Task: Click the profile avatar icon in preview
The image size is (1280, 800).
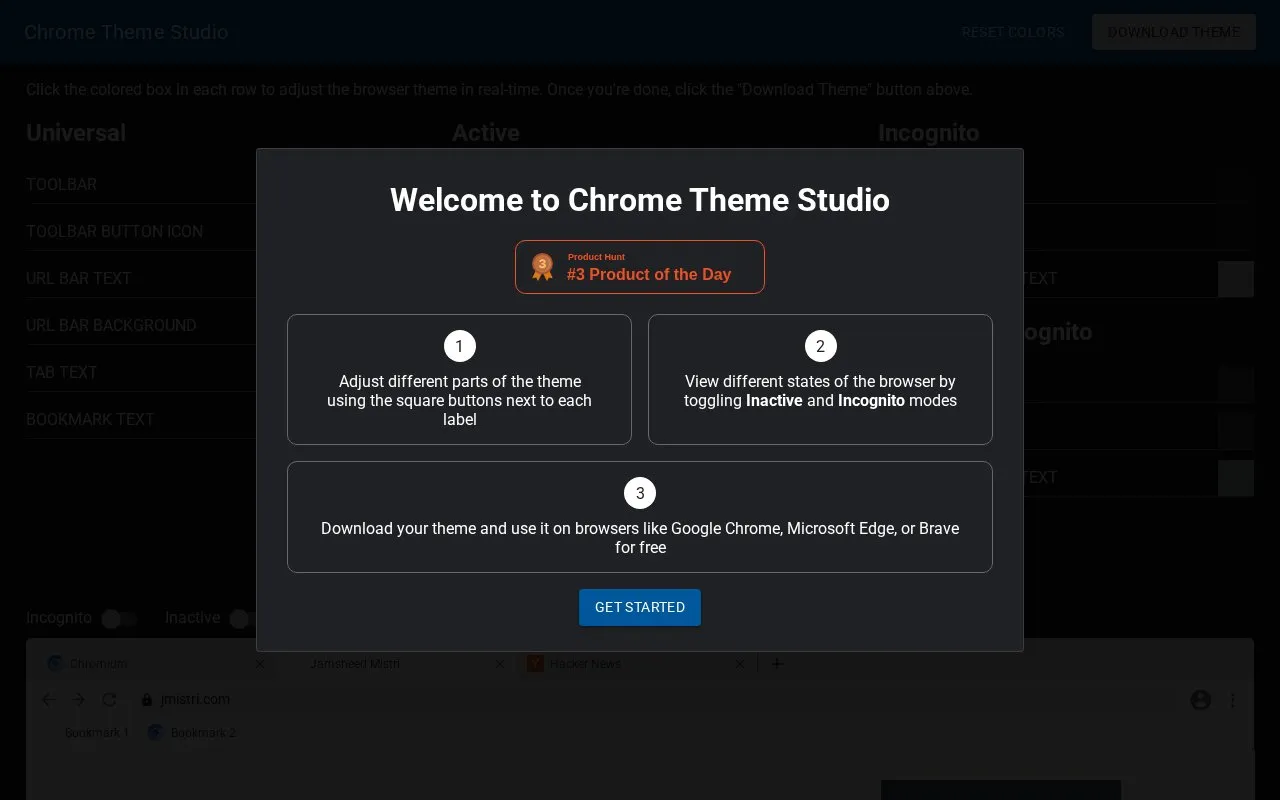Action: (x=1201, y=700)
